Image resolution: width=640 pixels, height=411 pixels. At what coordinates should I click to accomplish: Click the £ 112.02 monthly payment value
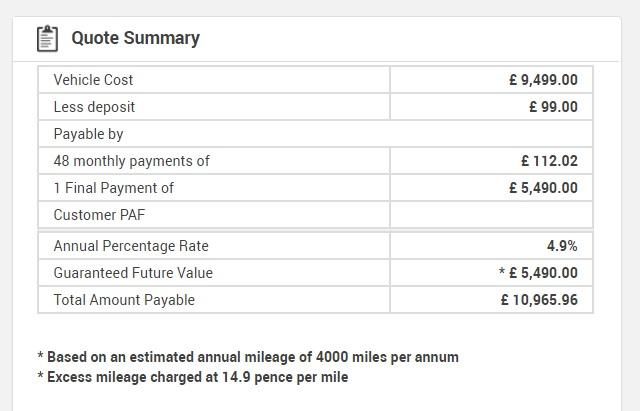(x=549, y=161)
